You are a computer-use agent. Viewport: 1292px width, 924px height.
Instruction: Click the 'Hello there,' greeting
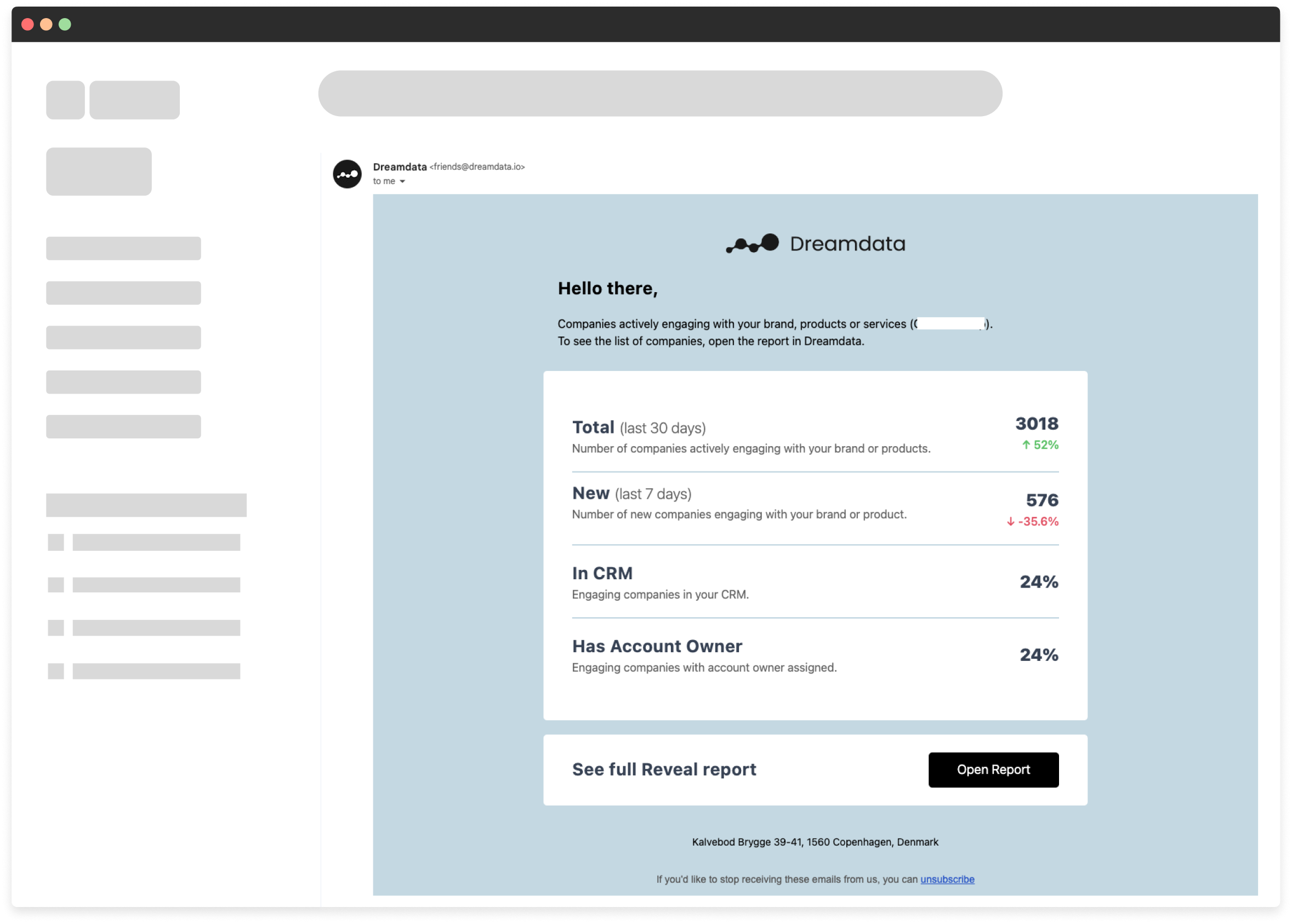607,288
